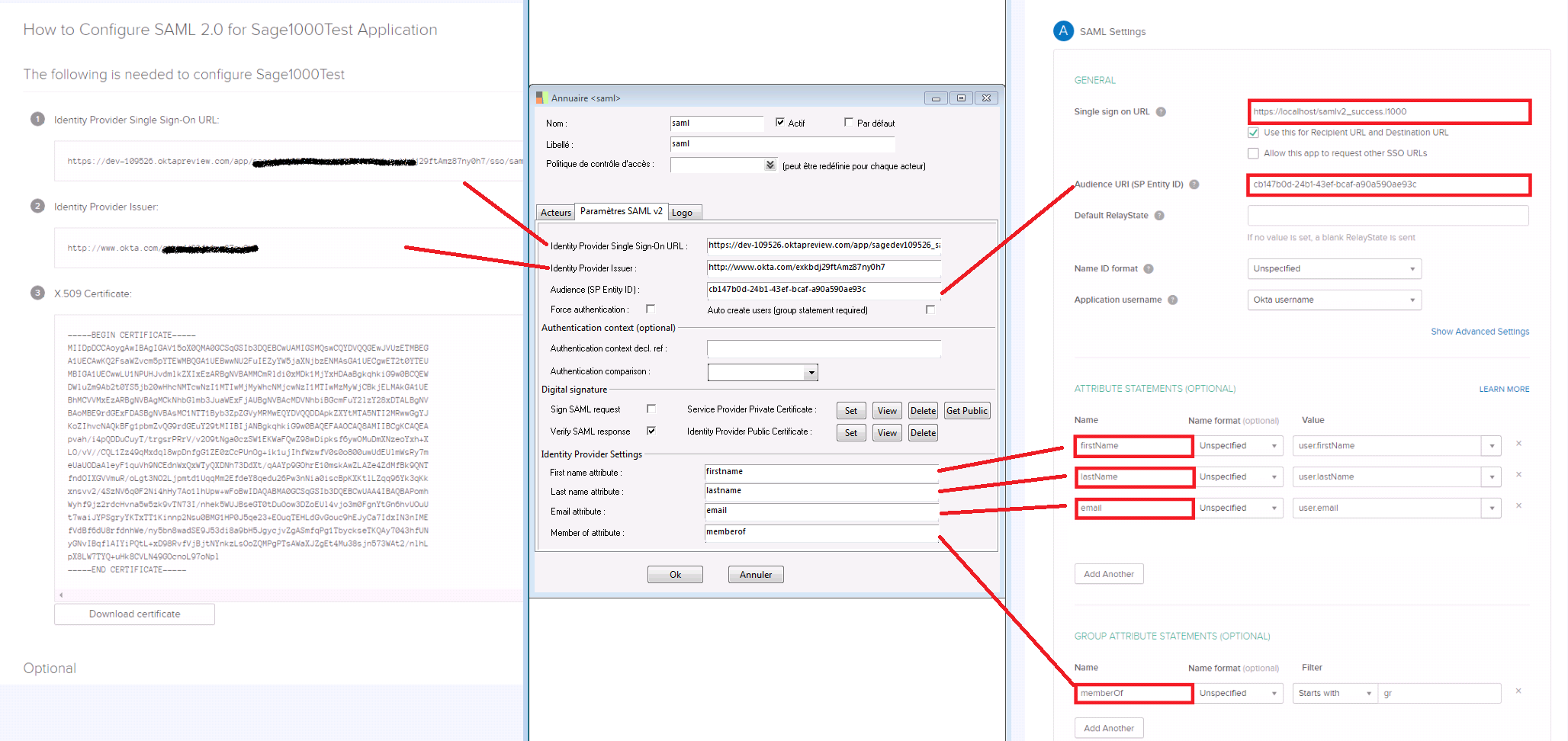Remove the lastName attribute row
1568x741 pixels.
[1518, 475]
